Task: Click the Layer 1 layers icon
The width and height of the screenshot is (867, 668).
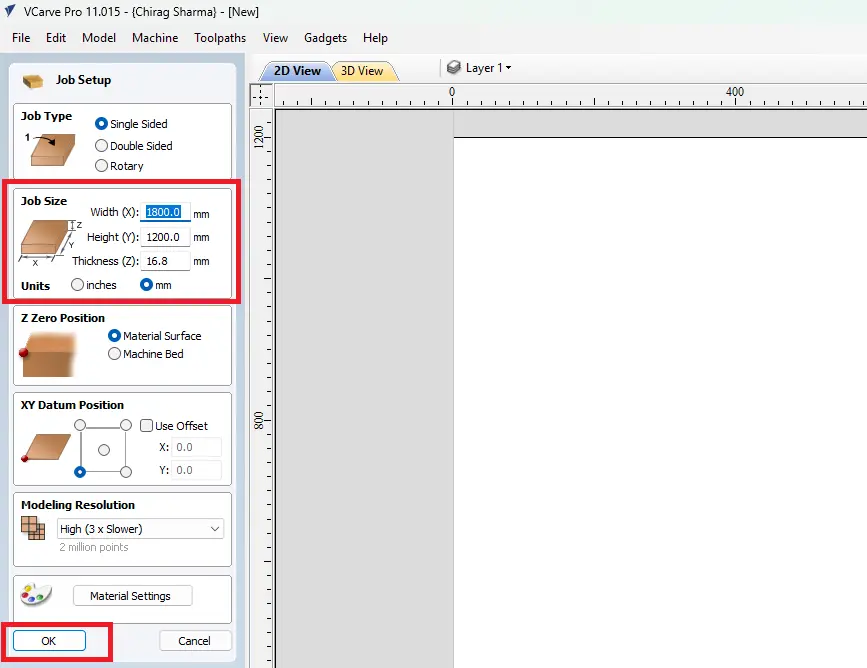Action: pyautogui.click(x=453, y=67)
